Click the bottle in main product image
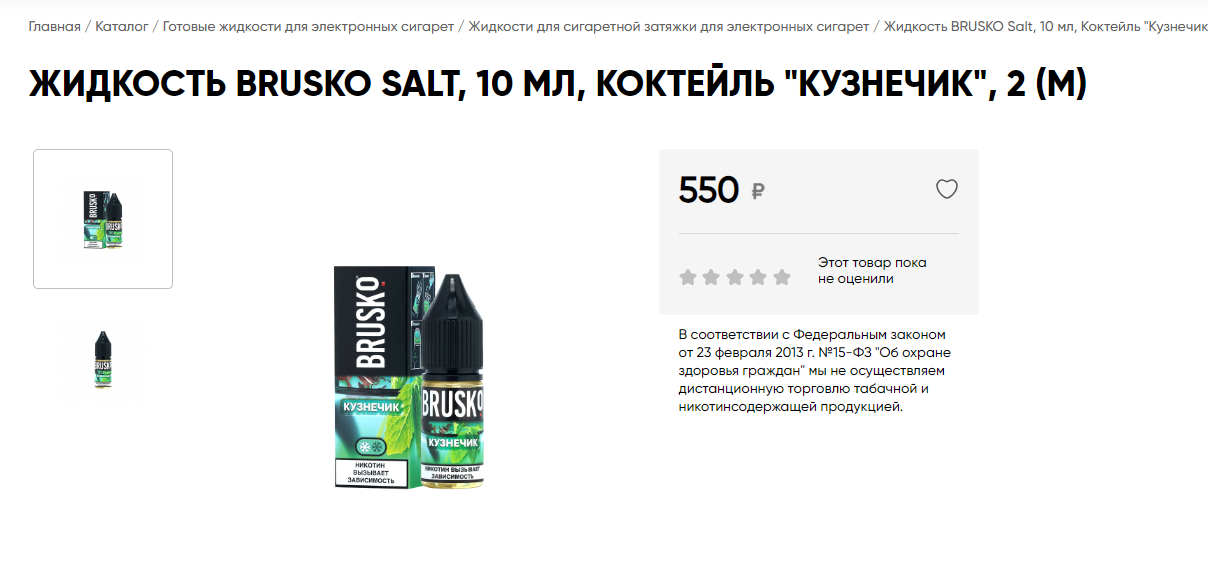The image size is (1208, 577). click(x=451, y=382)
